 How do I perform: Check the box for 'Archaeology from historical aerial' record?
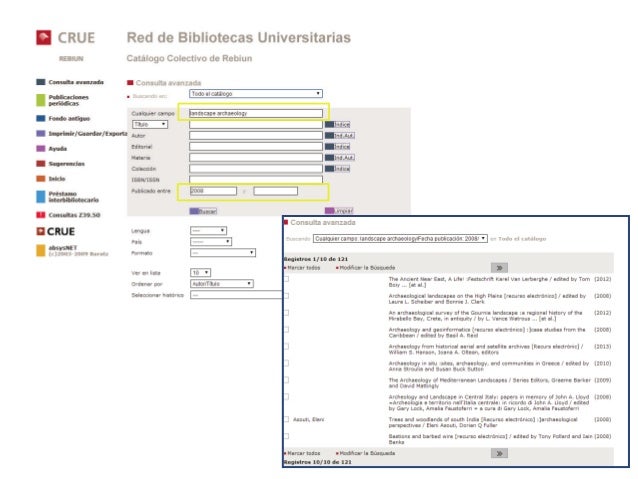click(286, 346)
